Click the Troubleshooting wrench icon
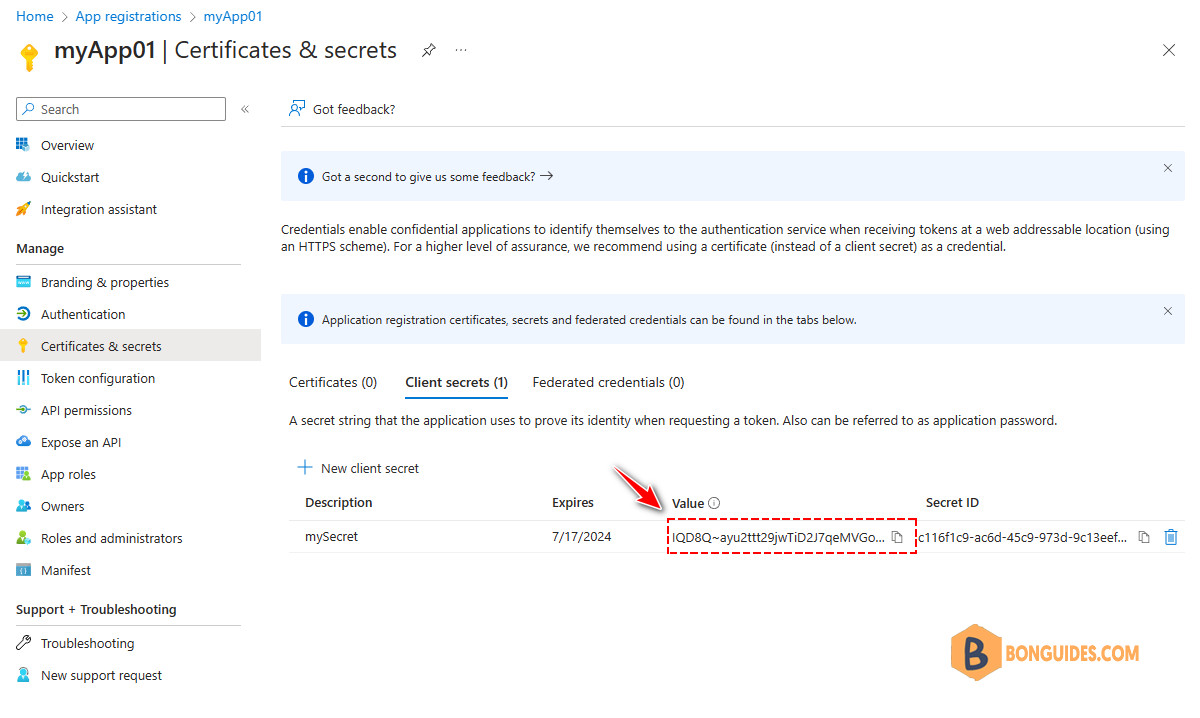The width and height of the screenshot is (1200, 718). [x=23, y=643]
